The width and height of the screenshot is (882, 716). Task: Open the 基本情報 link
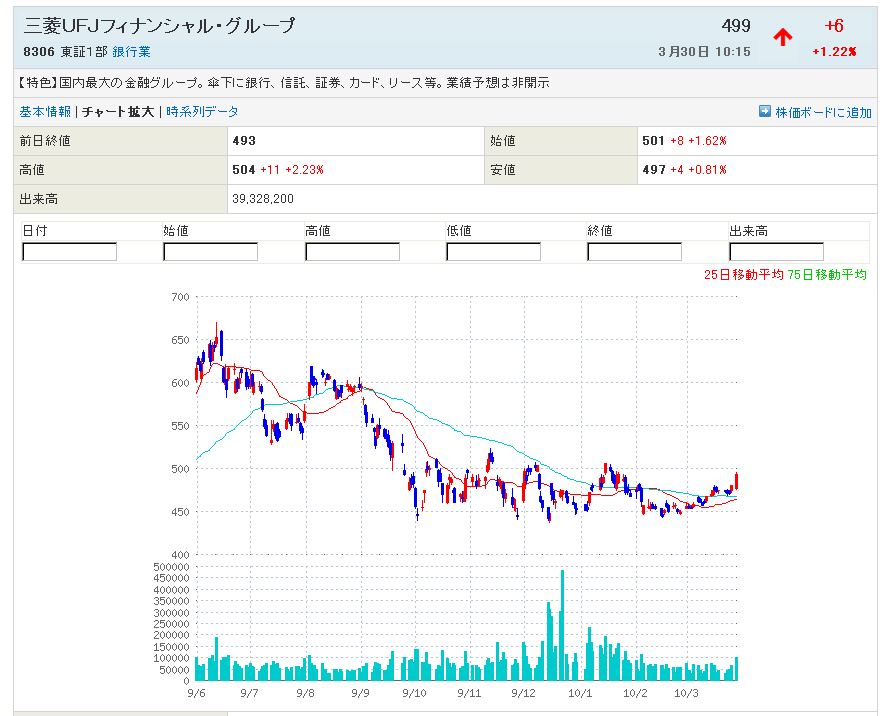coord(45,111)
